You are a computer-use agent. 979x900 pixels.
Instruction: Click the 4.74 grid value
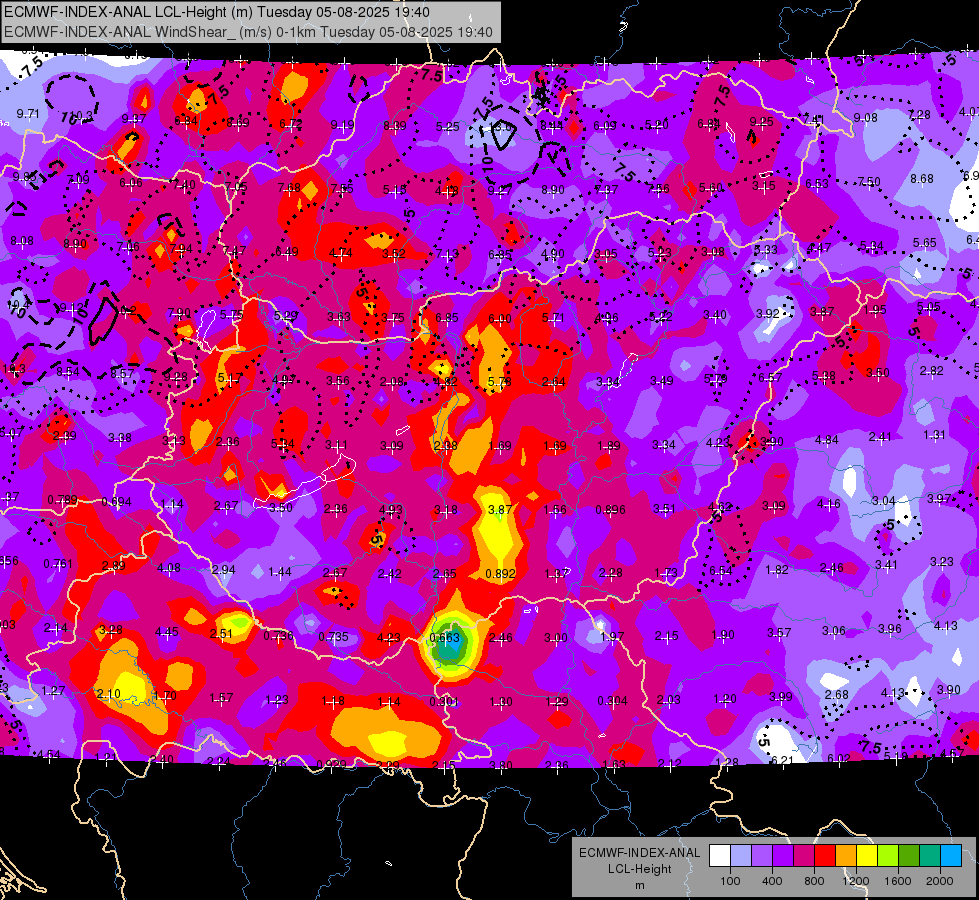point(340,253)
